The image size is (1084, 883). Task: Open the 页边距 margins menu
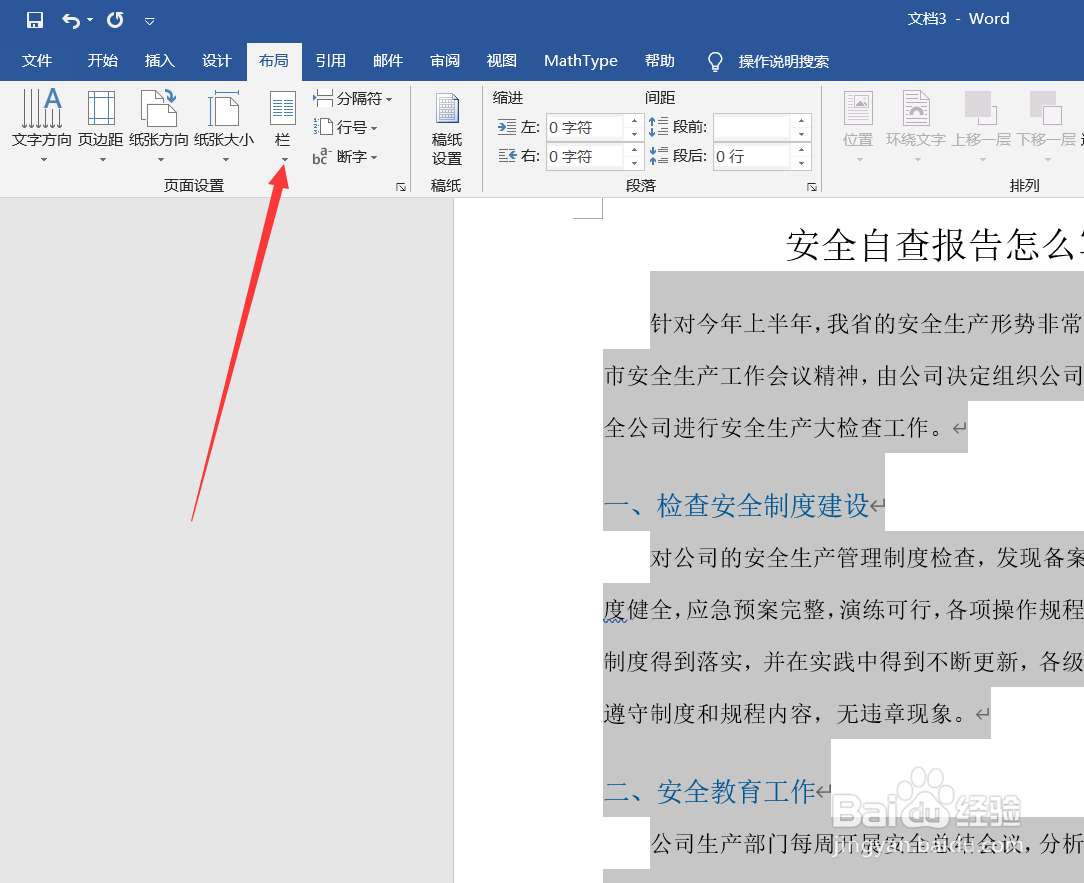tap(101, 126)
